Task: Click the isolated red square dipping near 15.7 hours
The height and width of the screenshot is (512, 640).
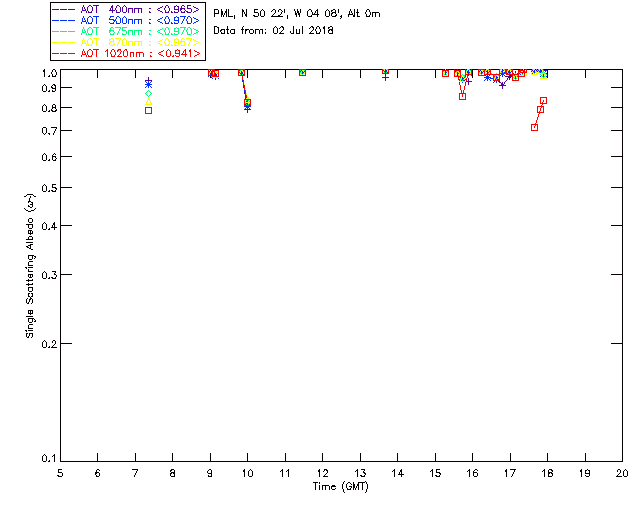Action: point(462,97)
